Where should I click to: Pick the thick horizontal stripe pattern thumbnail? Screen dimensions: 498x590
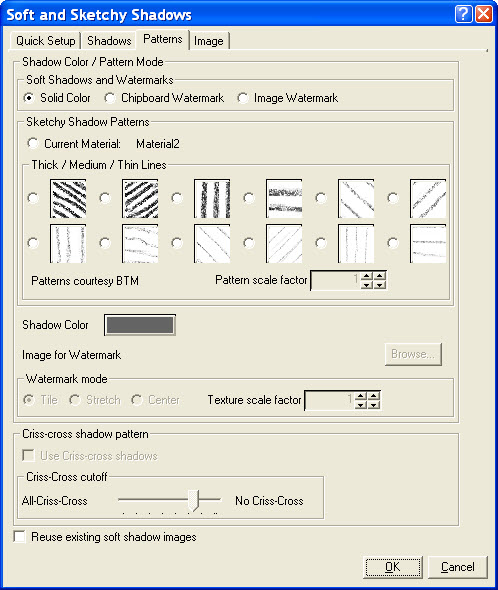pyautogui.click(x=284, y=199)
